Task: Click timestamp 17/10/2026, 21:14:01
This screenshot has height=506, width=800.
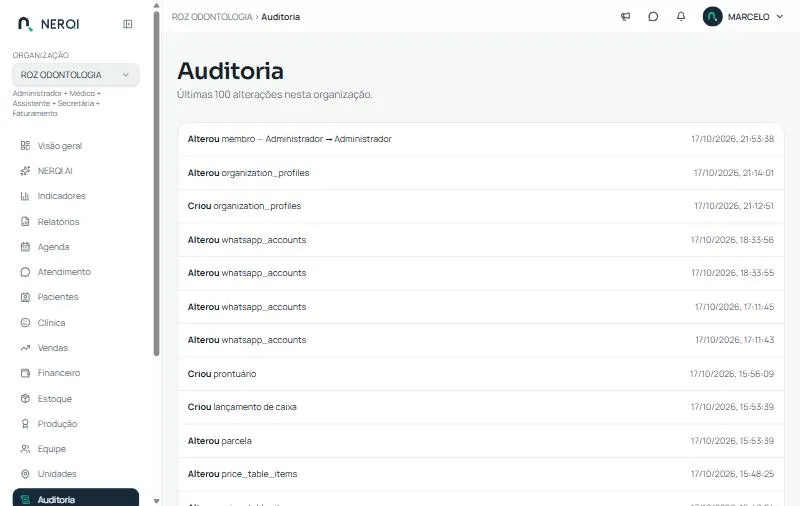Action: pyautogui.click(x=733, y=173)
